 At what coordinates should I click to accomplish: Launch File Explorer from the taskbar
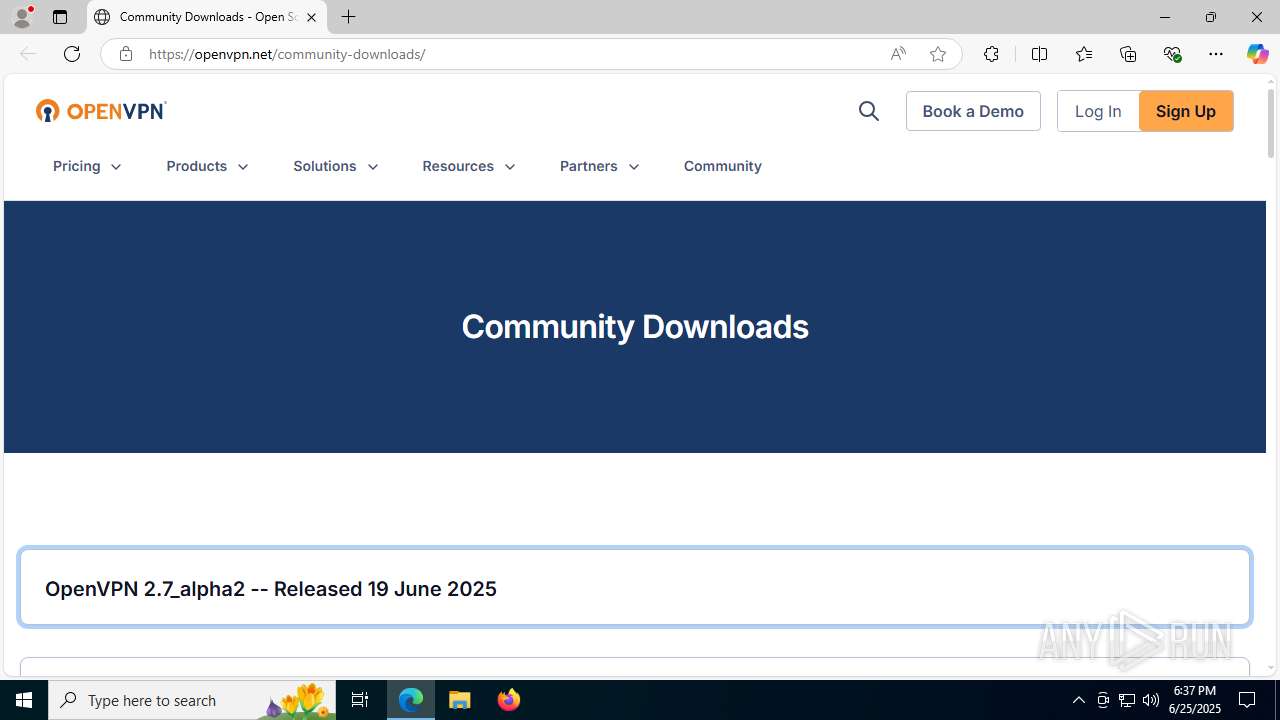tap(460, 700)
